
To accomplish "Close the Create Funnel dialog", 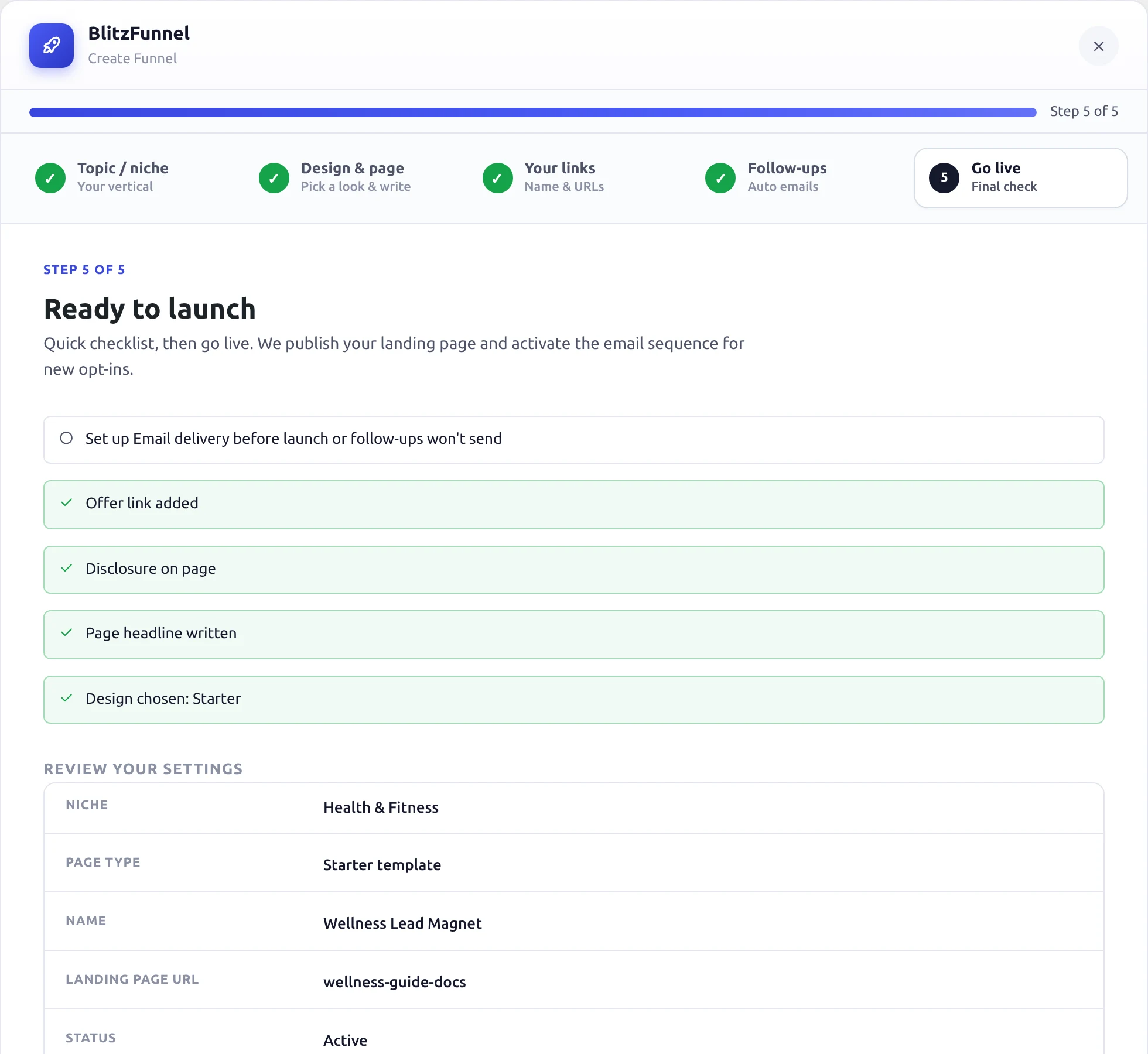I will pyautogui.click(x=1099, y=46).
